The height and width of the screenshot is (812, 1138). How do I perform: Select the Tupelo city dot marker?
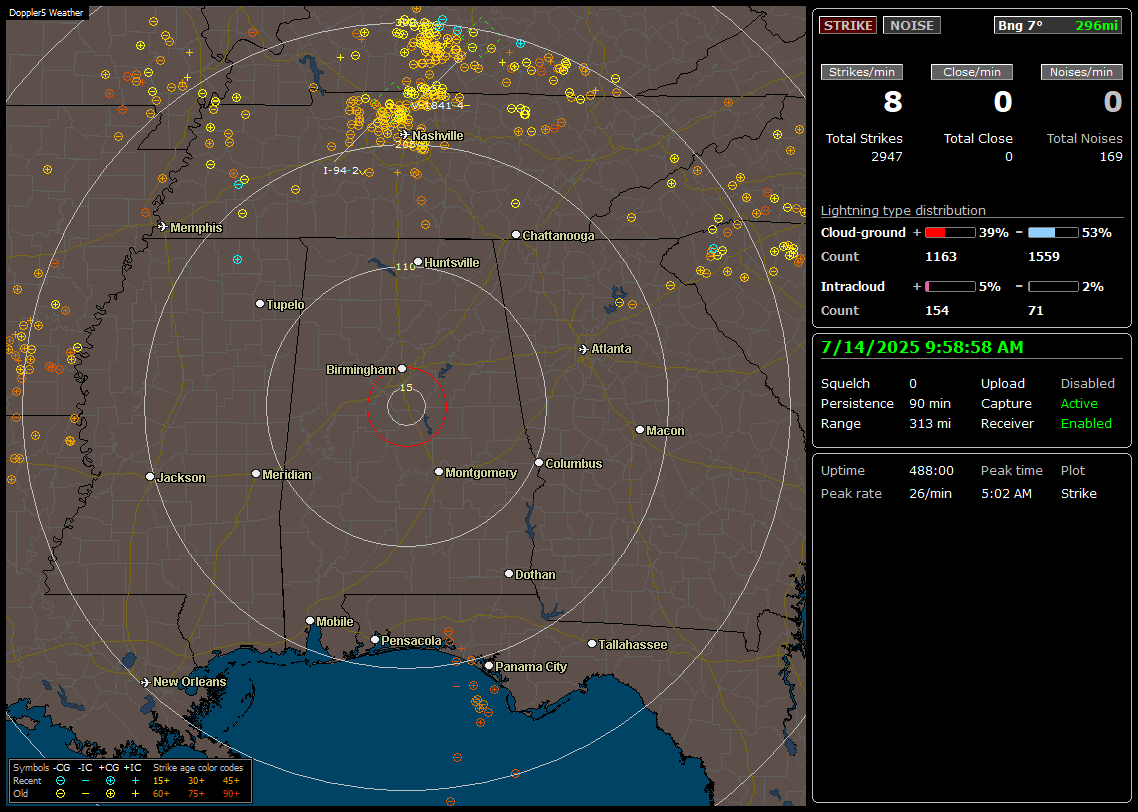(x=260, y=303)
